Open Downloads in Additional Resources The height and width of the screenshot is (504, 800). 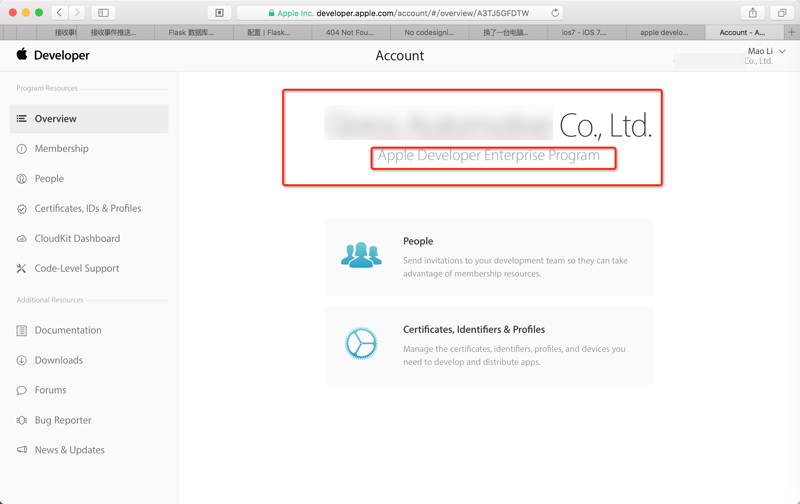tap(59, 360)
